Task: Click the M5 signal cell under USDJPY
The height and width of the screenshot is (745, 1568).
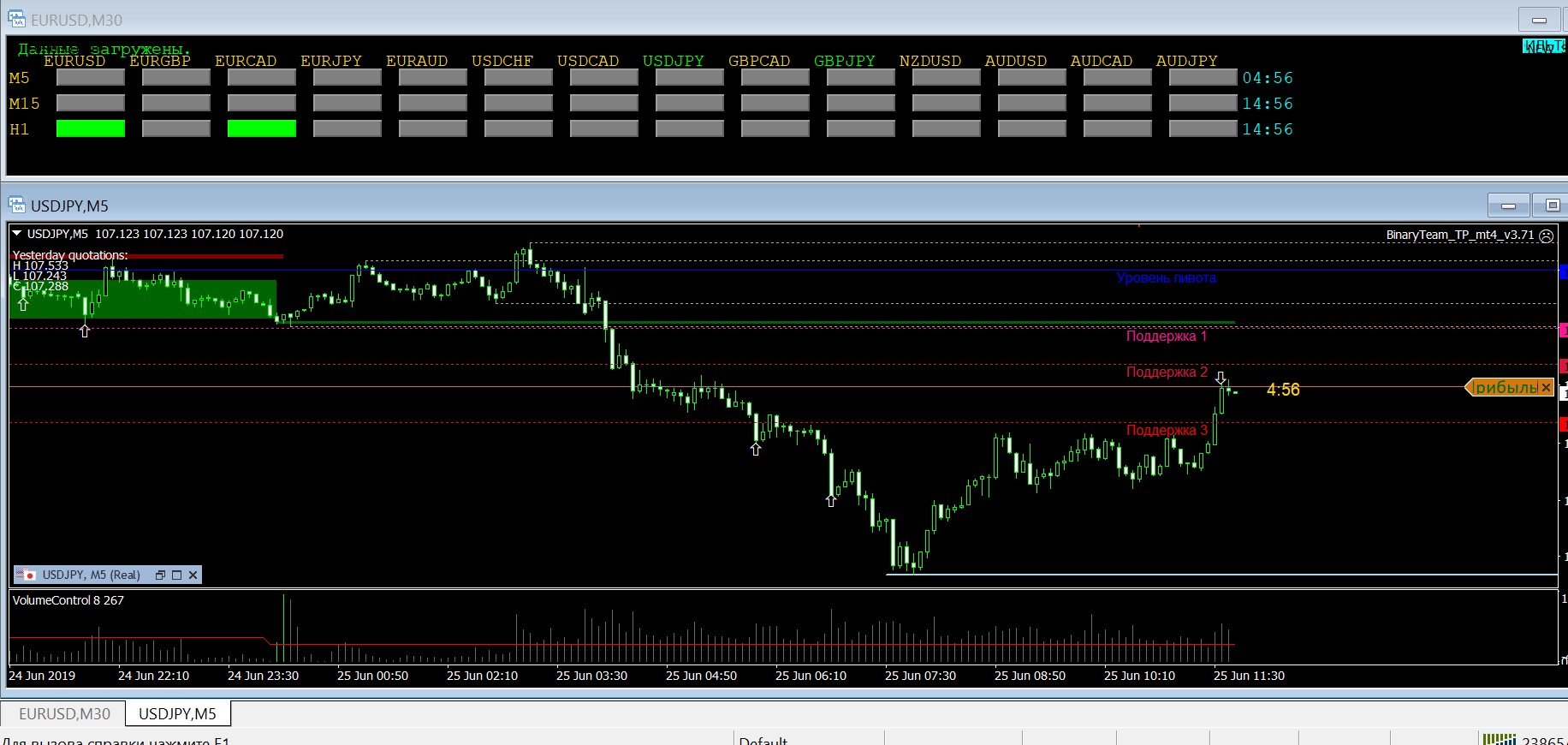Action: click(x=690, y=77)
